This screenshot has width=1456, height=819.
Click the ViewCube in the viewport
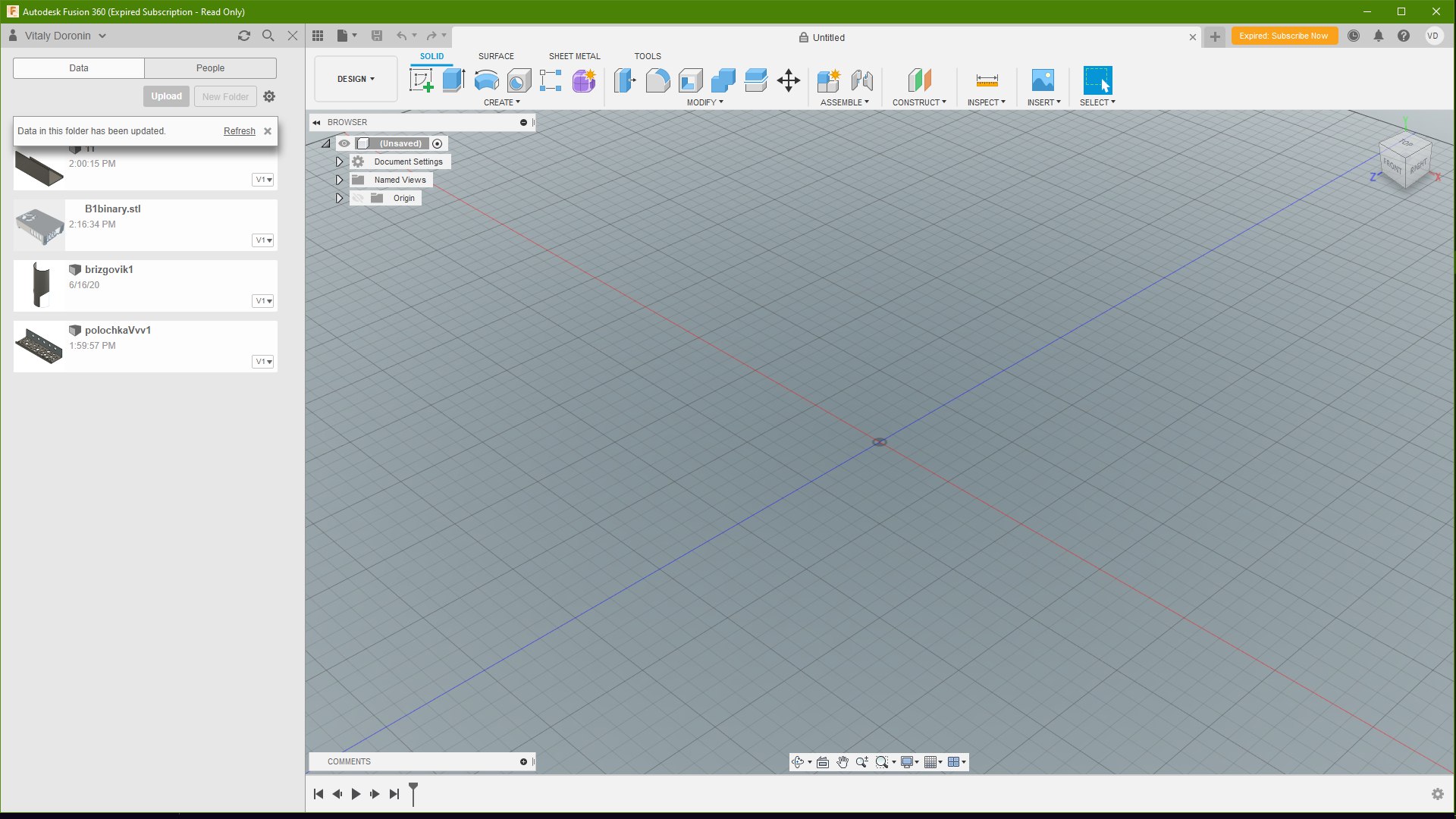pyautogui.click(x=1405, y=161)
